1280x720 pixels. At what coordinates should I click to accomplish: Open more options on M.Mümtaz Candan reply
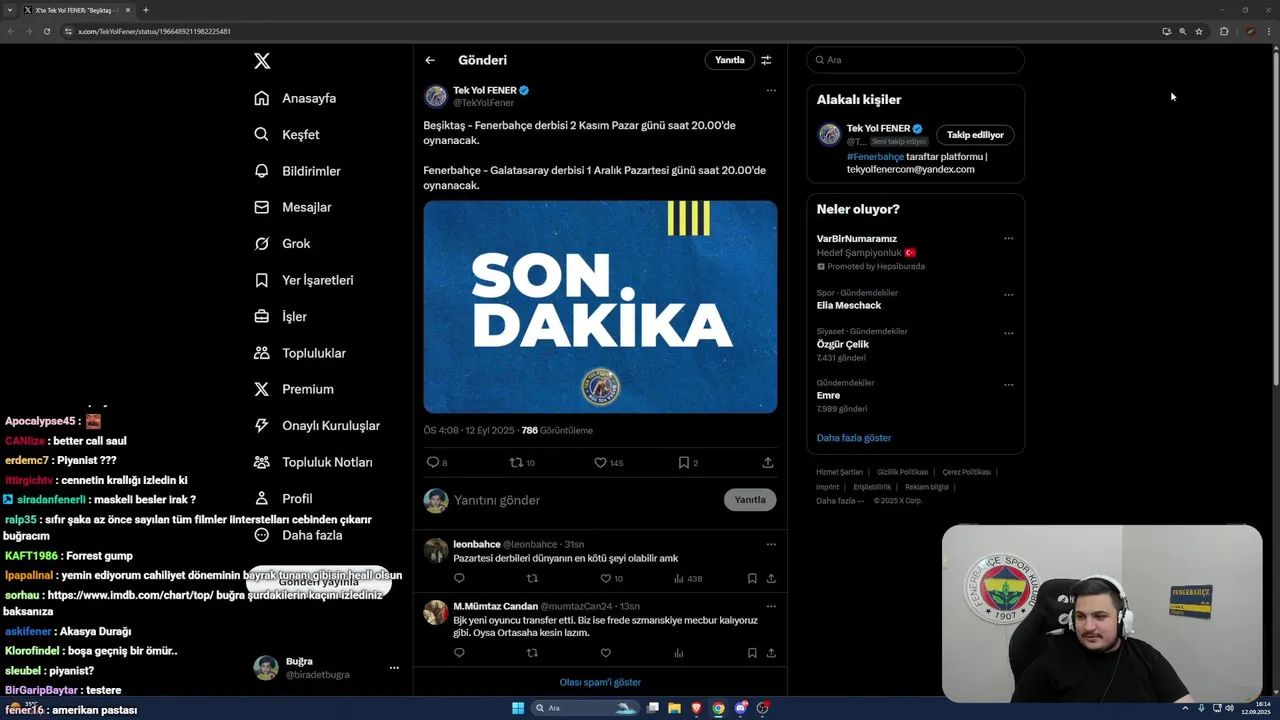tap(771, 606)
